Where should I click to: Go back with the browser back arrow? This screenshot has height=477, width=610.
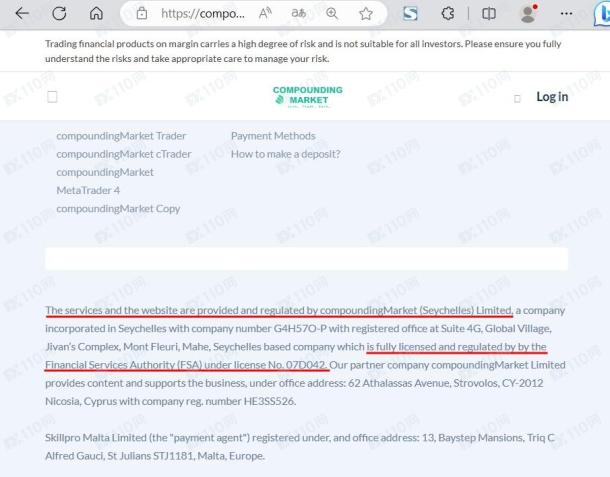click(22, 14)
